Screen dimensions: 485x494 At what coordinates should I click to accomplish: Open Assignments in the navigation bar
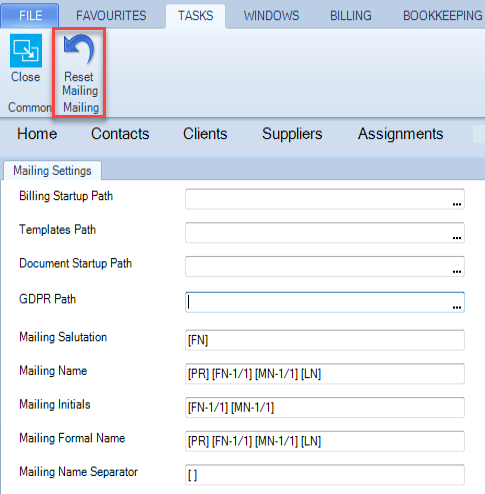(x=400, y=134)
